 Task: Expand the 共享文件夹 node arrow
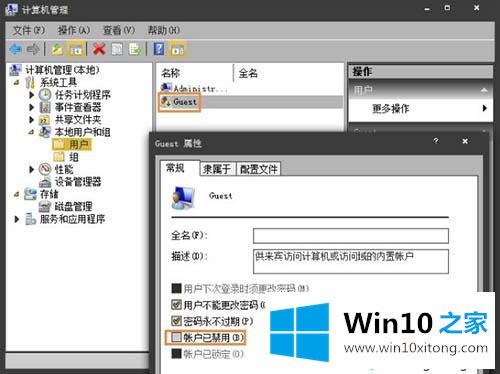point(32,119)
